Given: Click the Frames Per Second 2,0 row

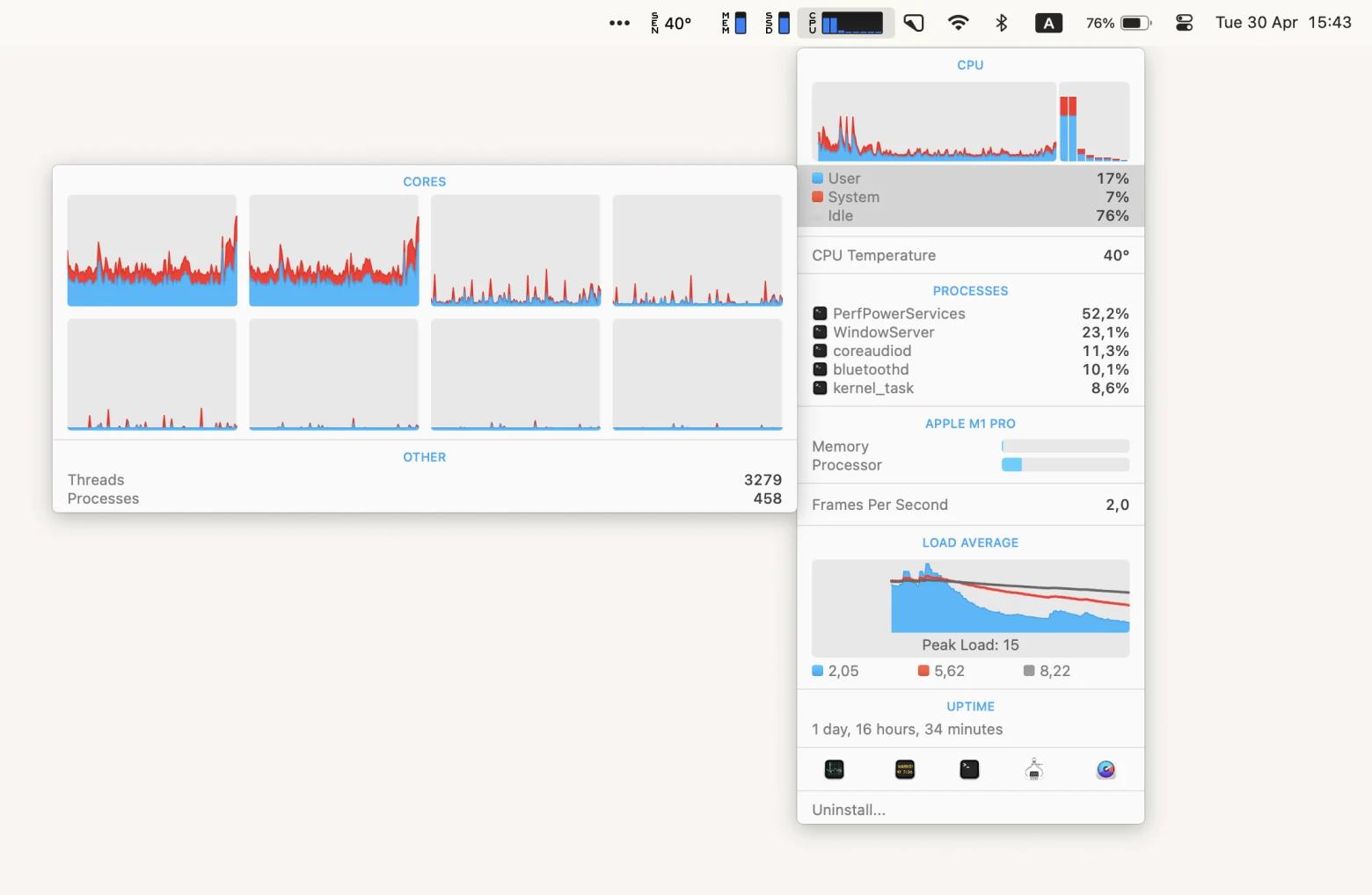Looking at the screenshot, I should click(x=970, y=505).
